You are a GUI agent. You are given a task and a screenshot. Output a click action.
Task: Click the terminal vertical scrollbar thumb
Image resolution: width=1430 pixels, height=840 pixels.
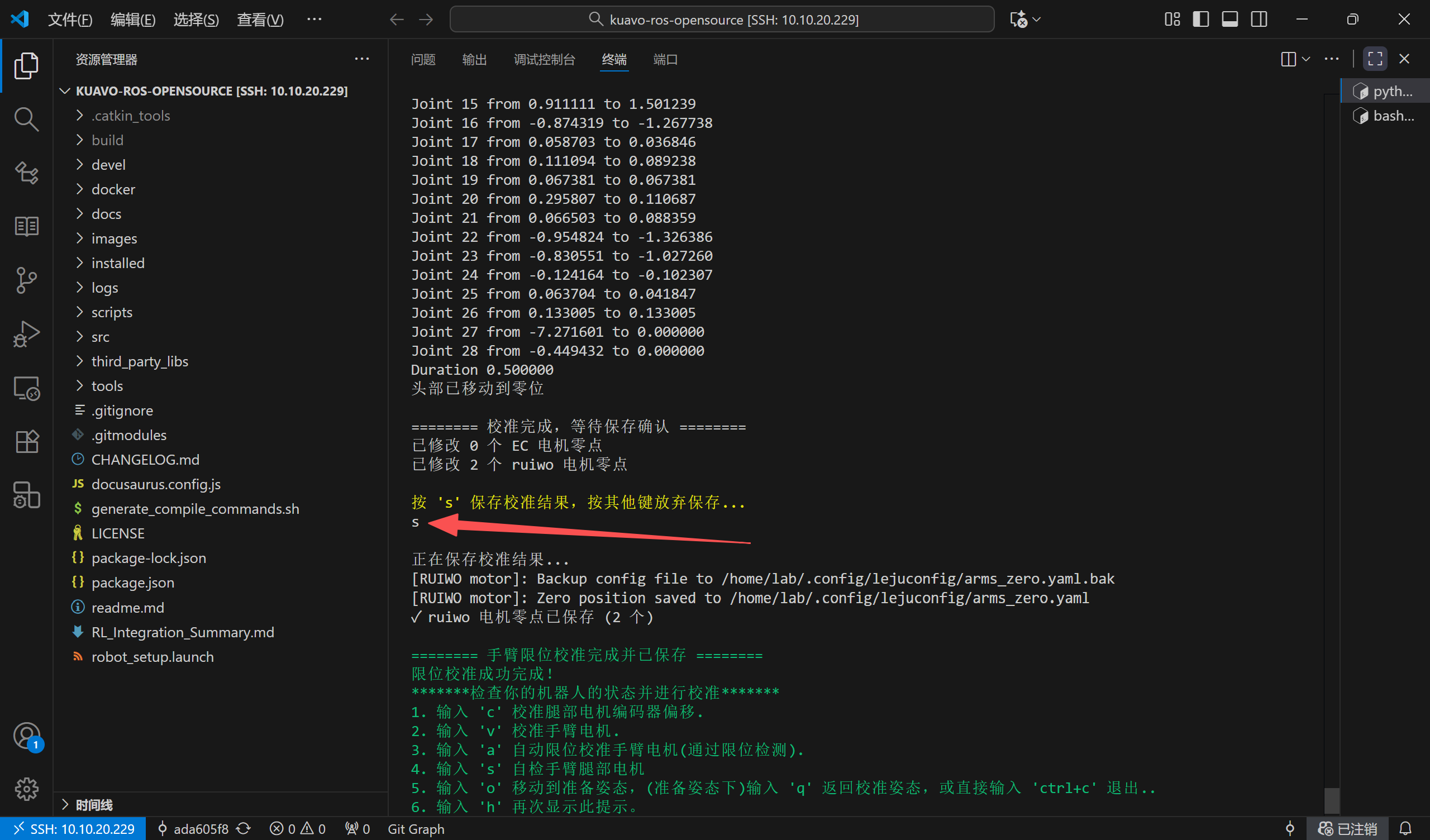coord(1331,800)
